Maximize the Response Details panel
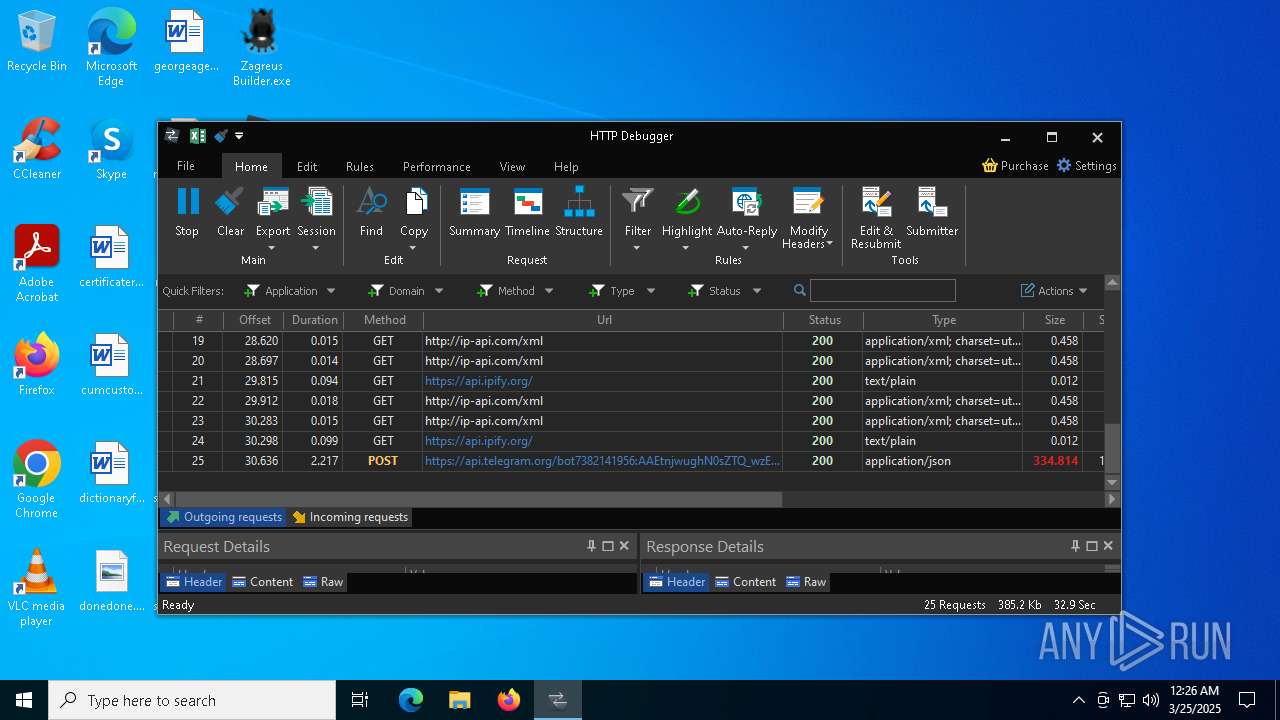This screenshot has height=720, width=1280. click(1091, 546)
